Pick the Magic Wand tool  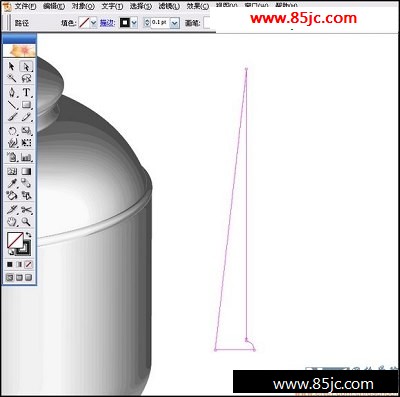pyautogui.click(x=12, y=78)
